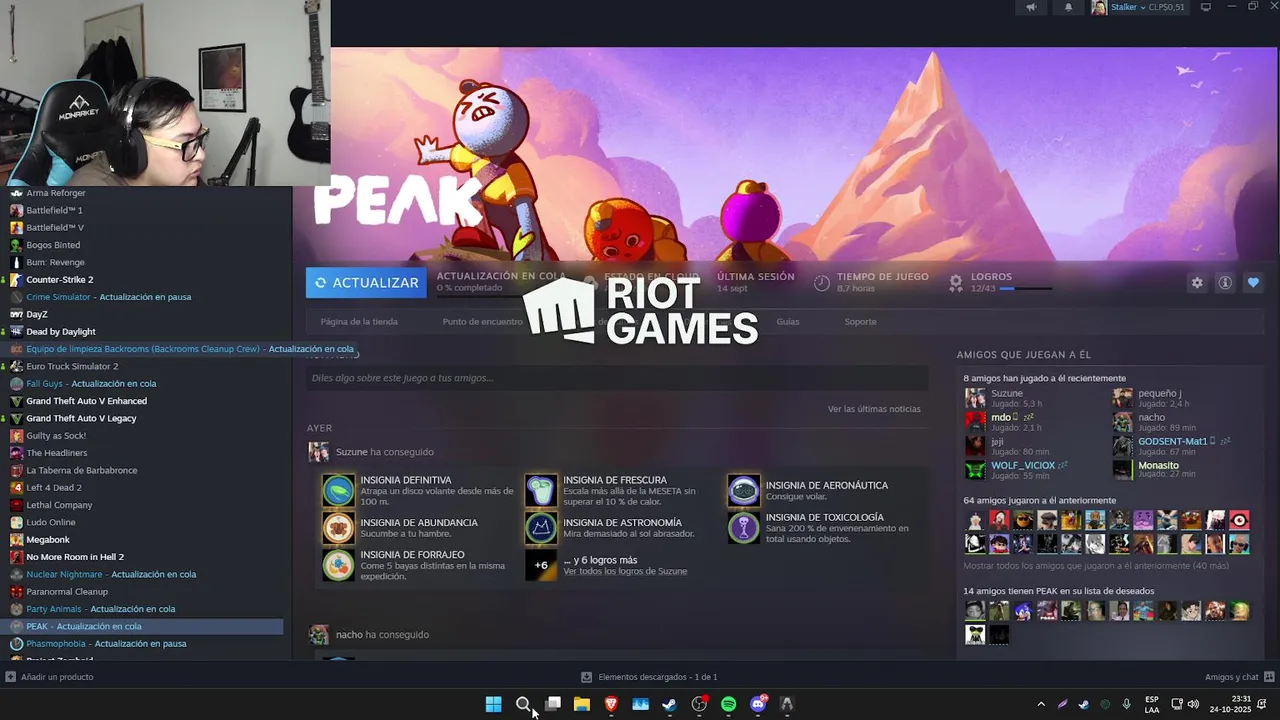Select Counter-Strike 2 in the library list
The image size is (1280, 720).
click(x=59, y=280)
